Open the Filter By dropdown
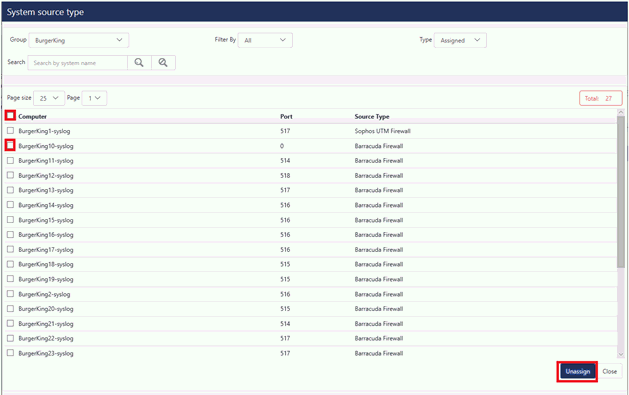Screen dimensions: 629x395 pos(265,40)
